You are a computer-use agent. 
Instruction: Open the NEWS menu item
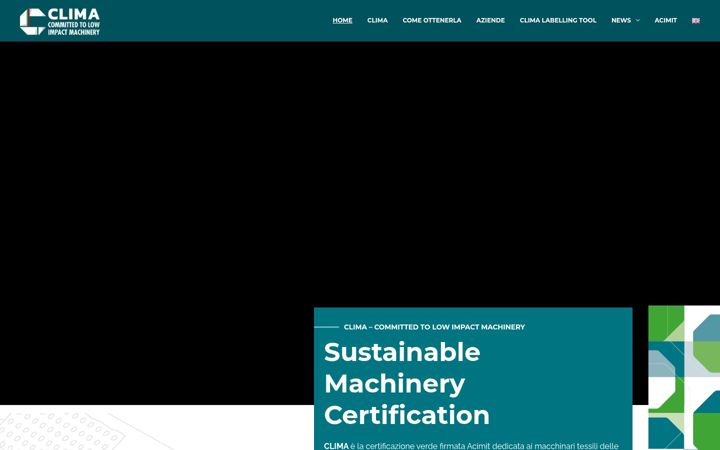pos(621,20)
